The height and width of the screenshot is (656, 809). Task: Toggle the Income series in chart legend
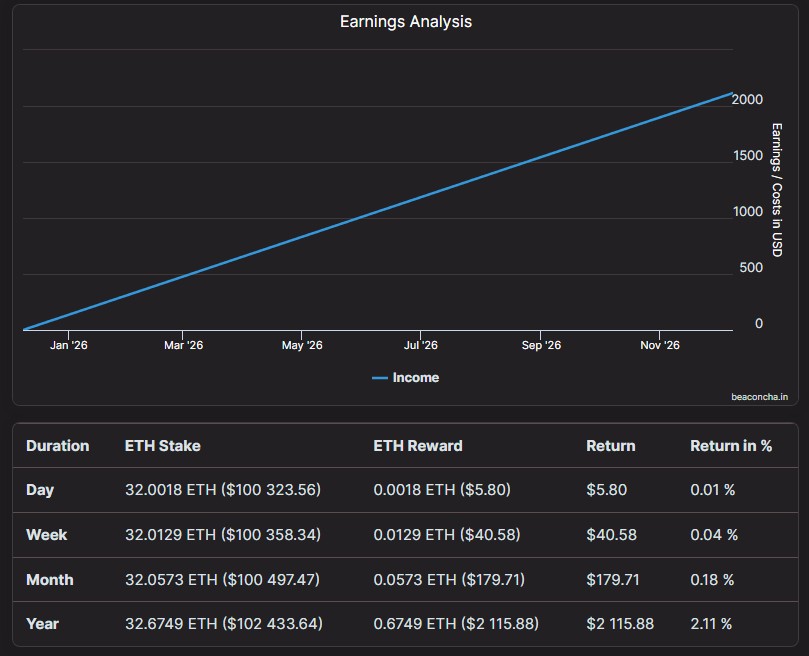click(x=415, y=378)
